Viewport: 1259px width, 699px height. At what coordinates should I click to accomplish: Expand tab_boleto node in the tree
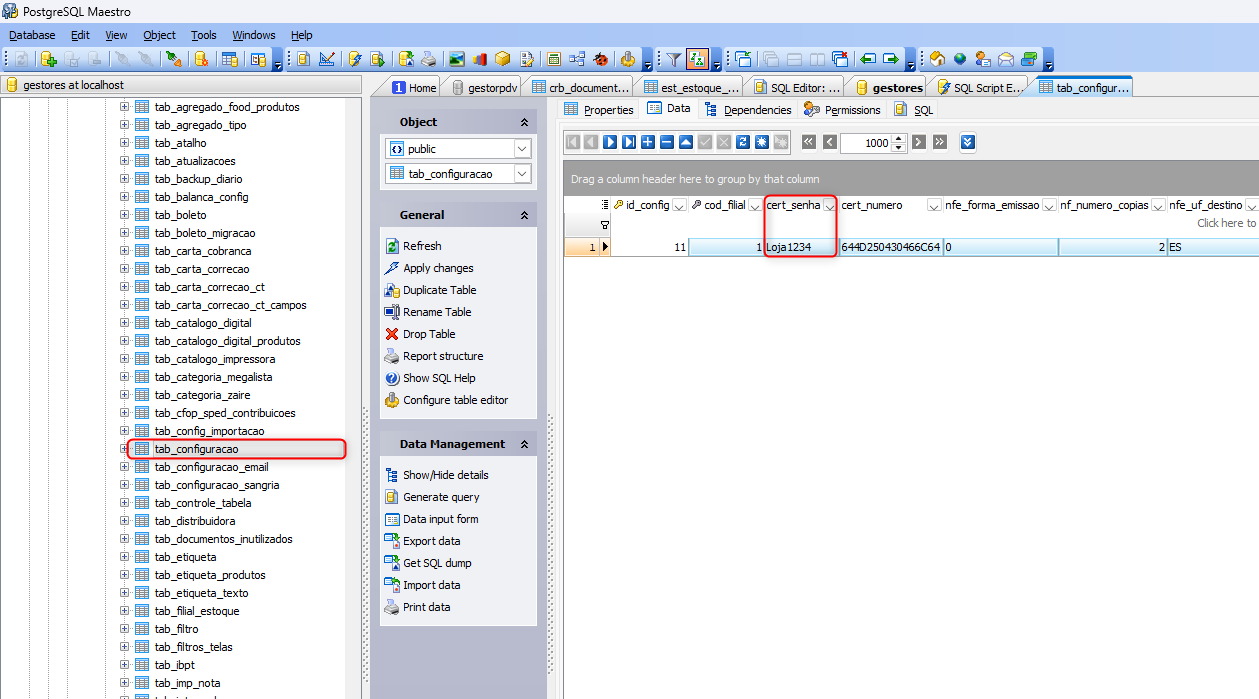pyautogui.click(x=125, y=215)
